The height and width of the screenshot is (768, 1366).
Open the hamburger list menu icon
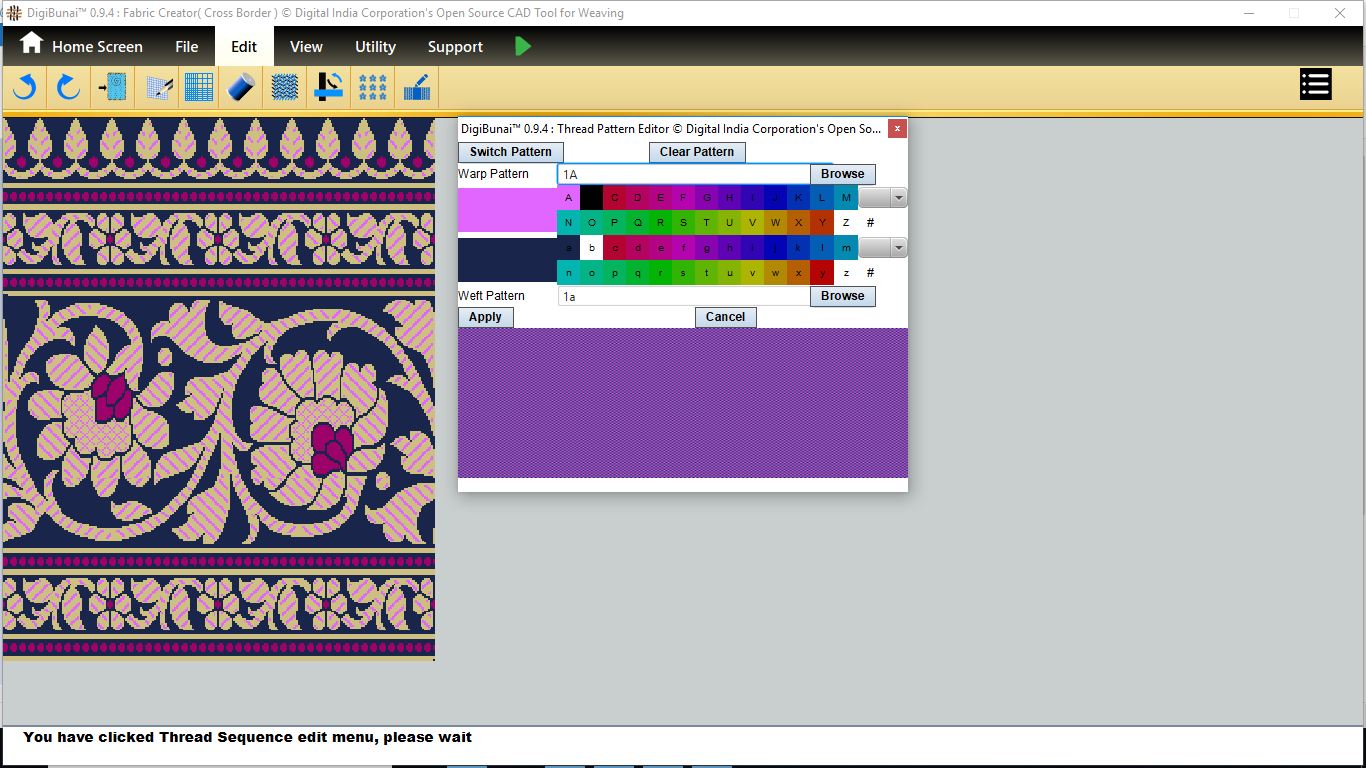click(1315, 85)
